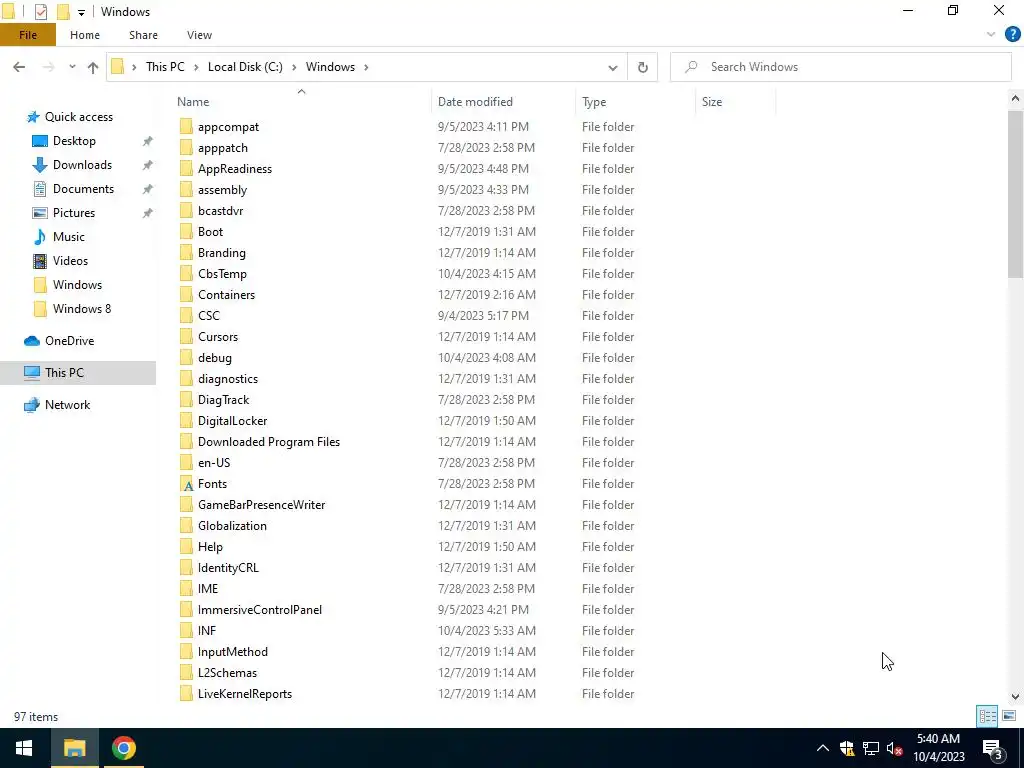This screenshot has width=1024, height=768.
Task: Open Customize Quick Access Toolbar dropdown
Action: pos(81,12)
